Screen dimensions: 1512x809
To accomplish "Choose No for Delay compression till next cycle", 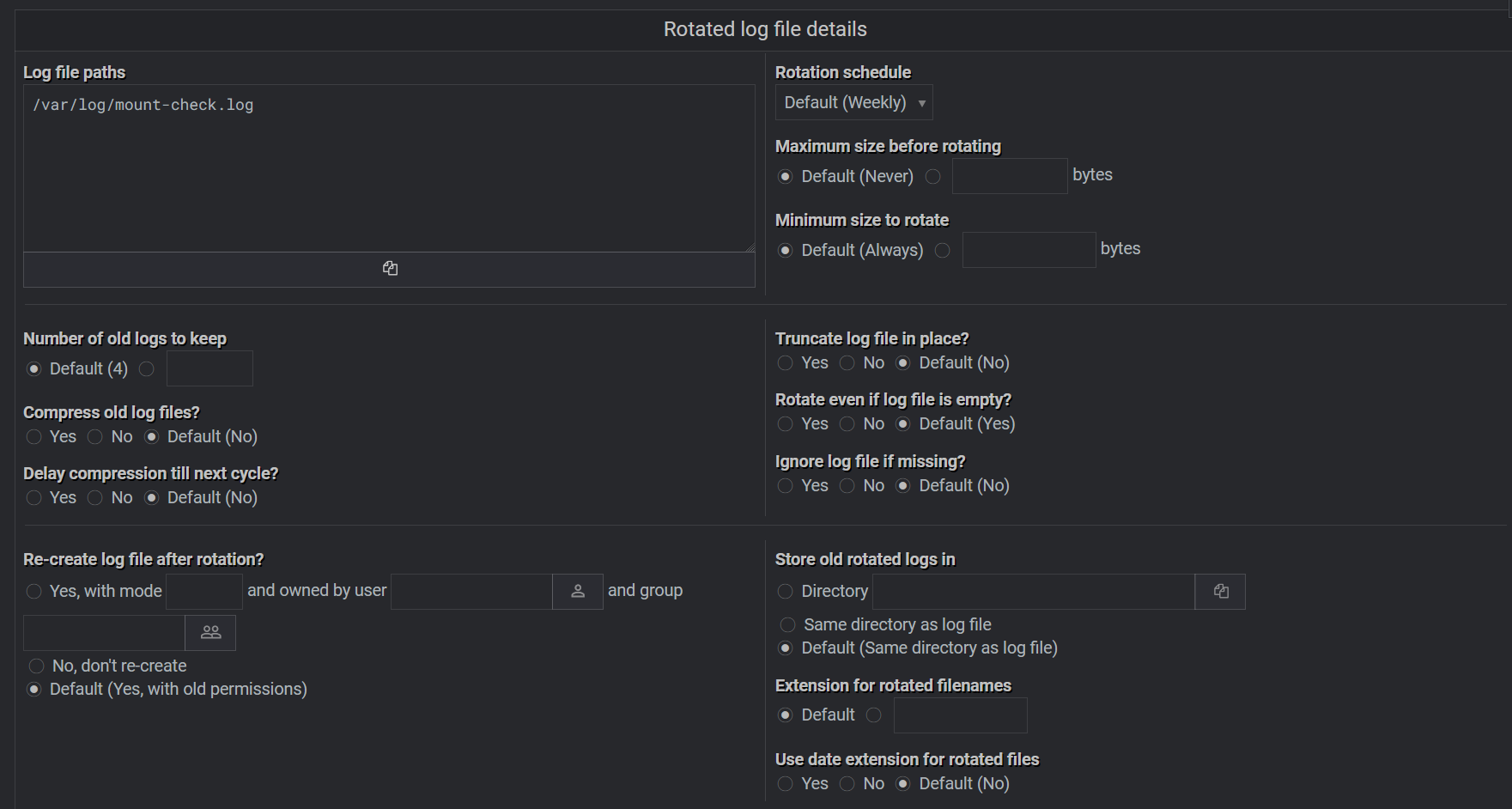I will [95, 498].
